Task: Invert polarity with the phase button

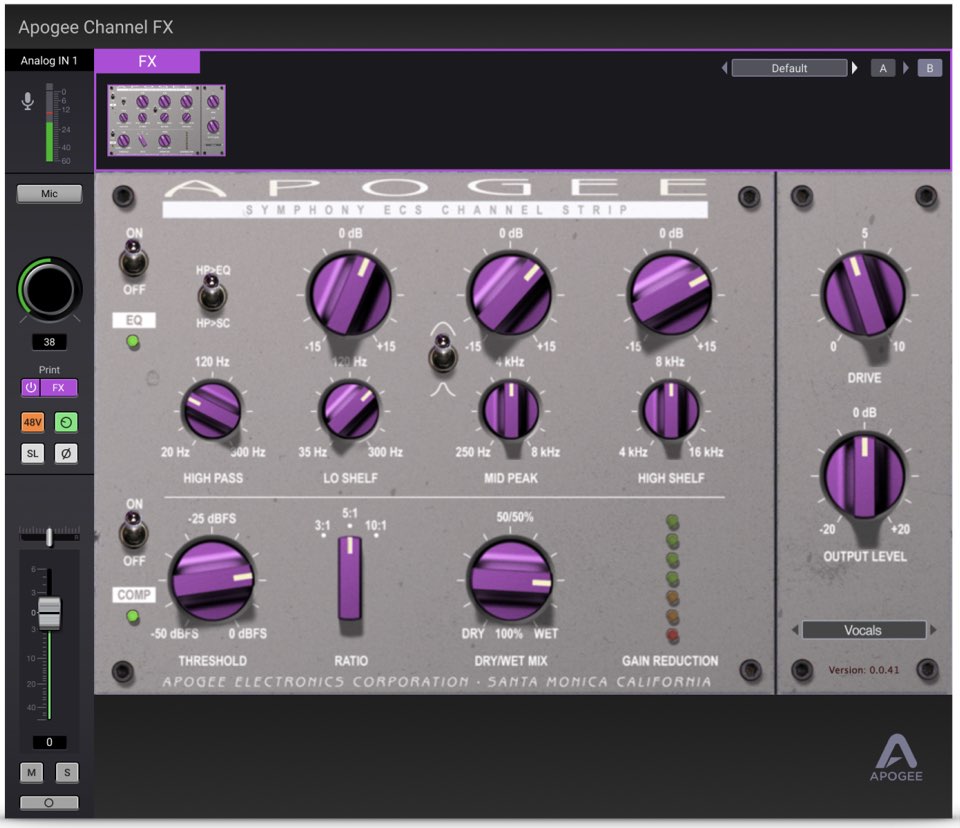Action: 66,454
